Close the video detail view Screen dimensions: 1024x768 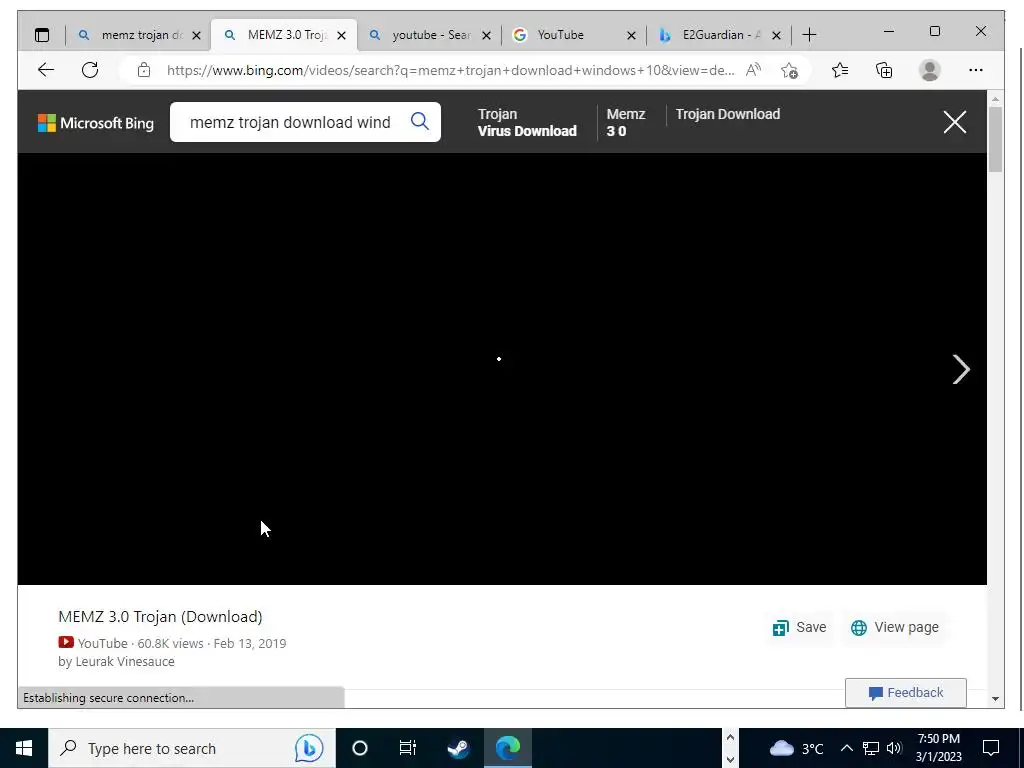(x=955, y=122)
